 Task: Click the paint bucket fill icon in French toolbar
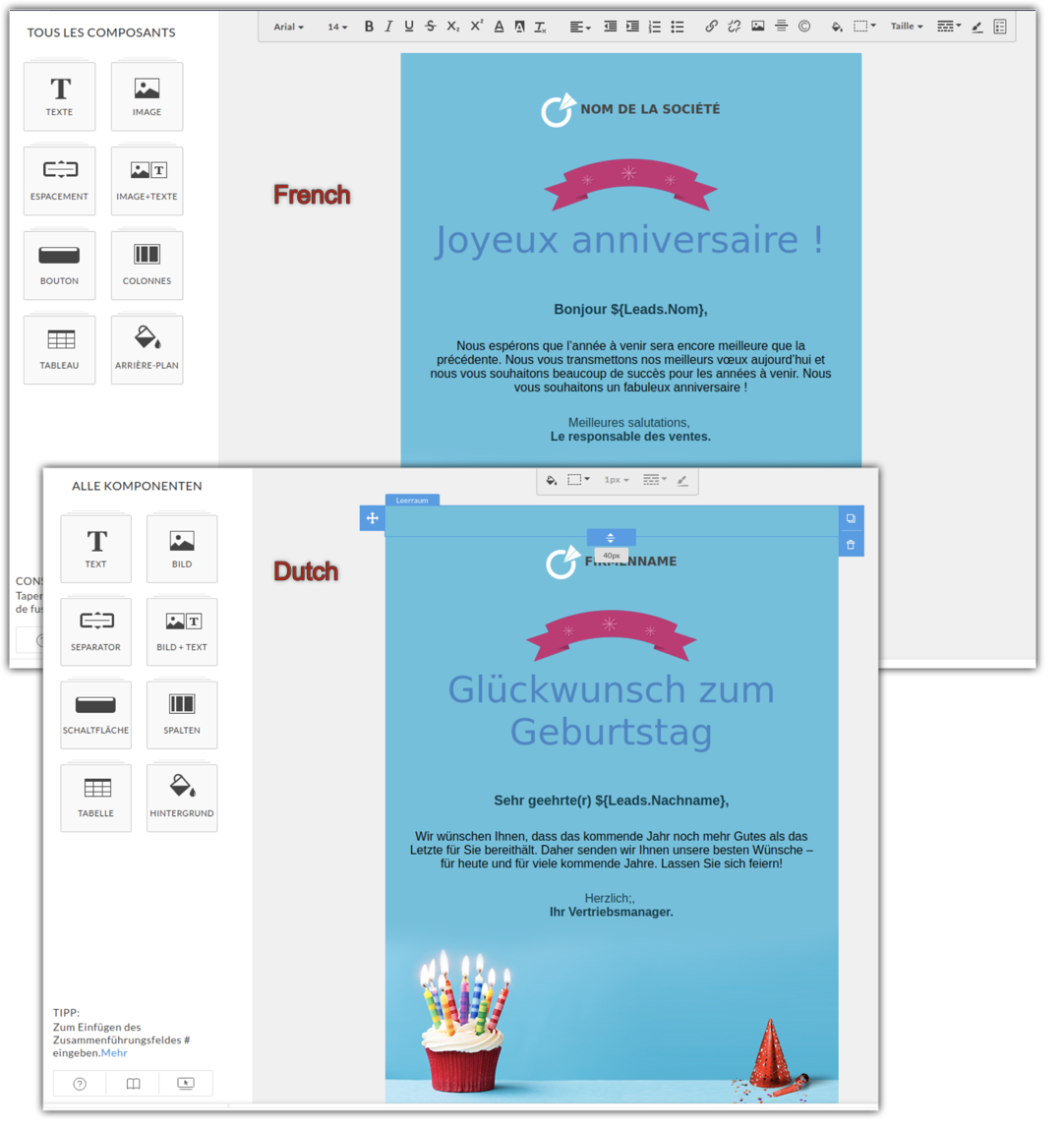837,27
